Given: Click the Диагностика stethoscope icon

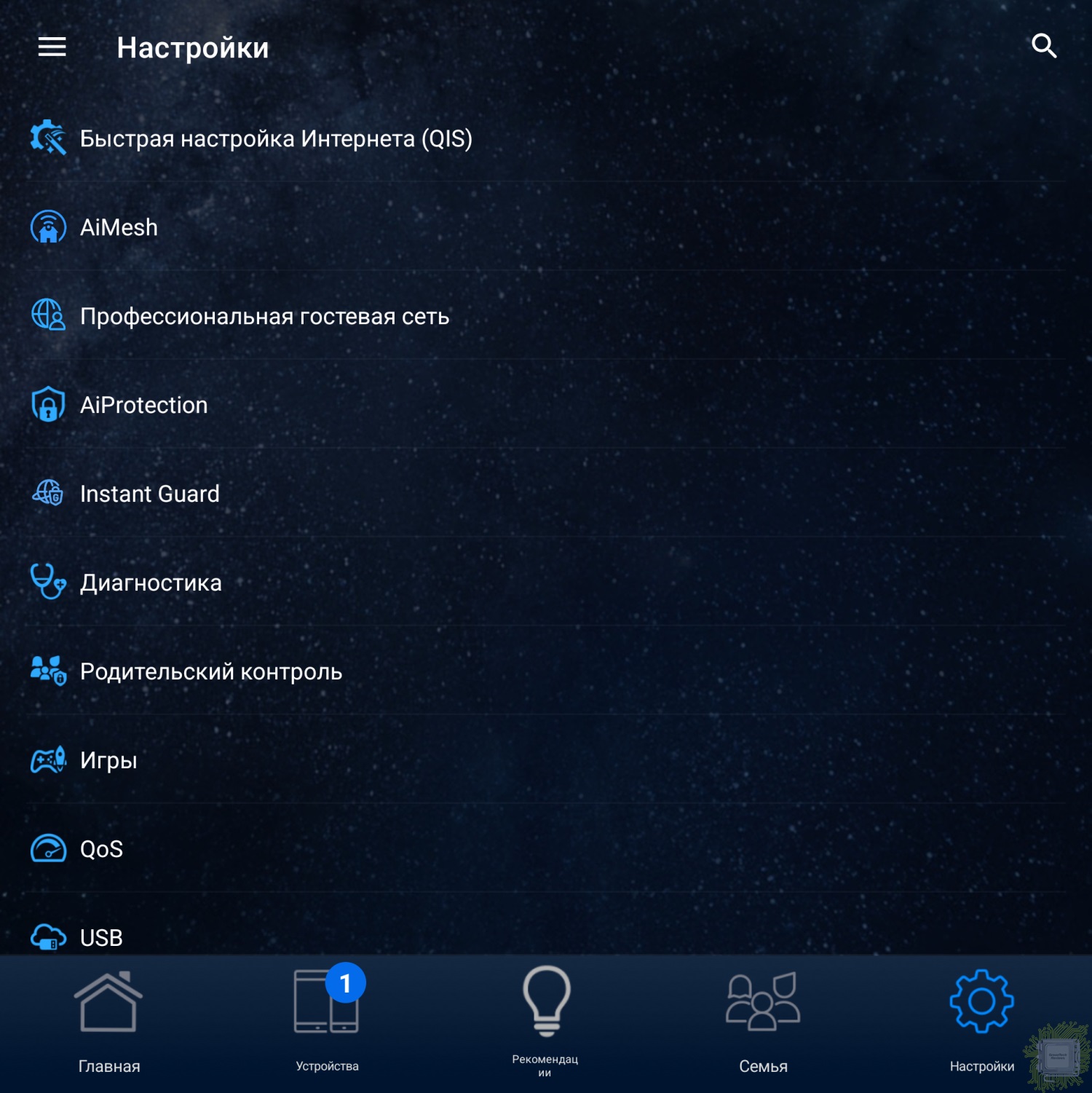Looking at the screenshot, I should (48, 582).
